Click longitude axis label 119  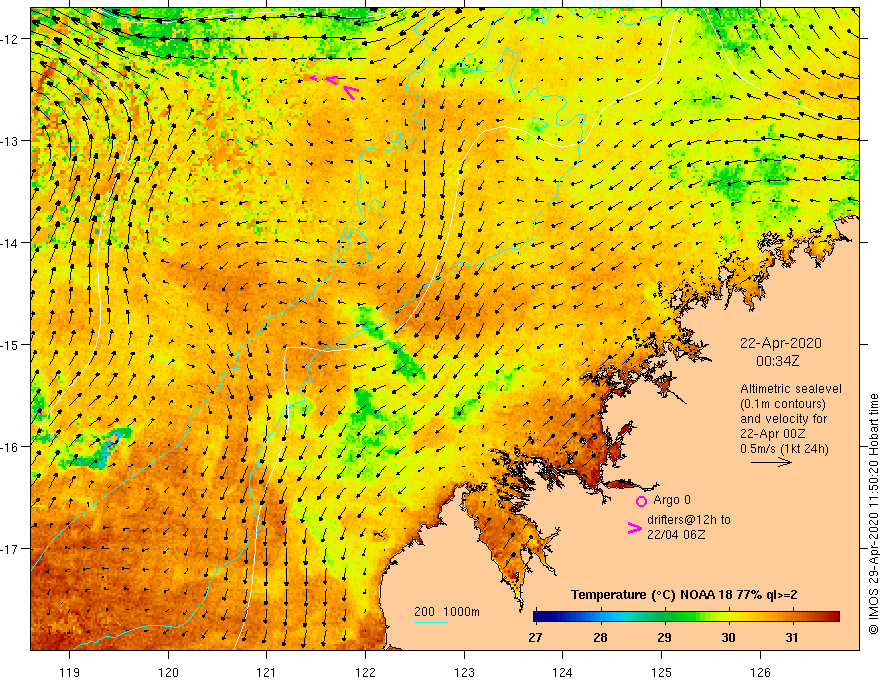[x=70, y=672]
